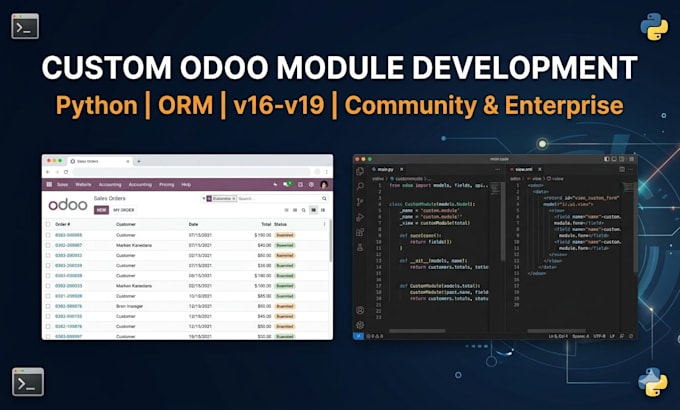Toggle secondary sidebar layout icon in VS Code title bar
This screenshot has height=410, width=680.
622,159
